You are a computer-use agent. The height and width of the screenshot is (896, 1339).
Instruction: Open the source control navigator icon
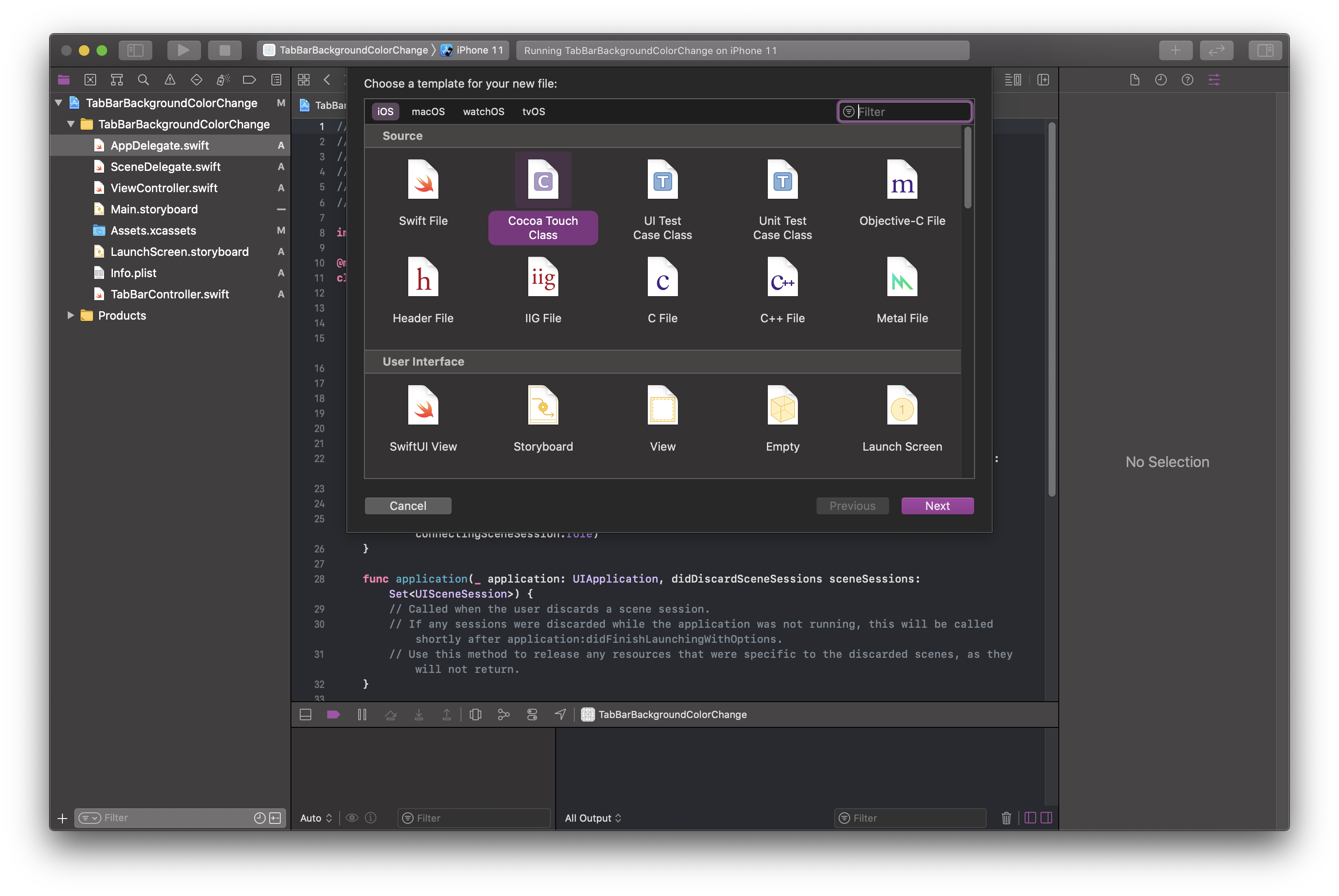90,80
